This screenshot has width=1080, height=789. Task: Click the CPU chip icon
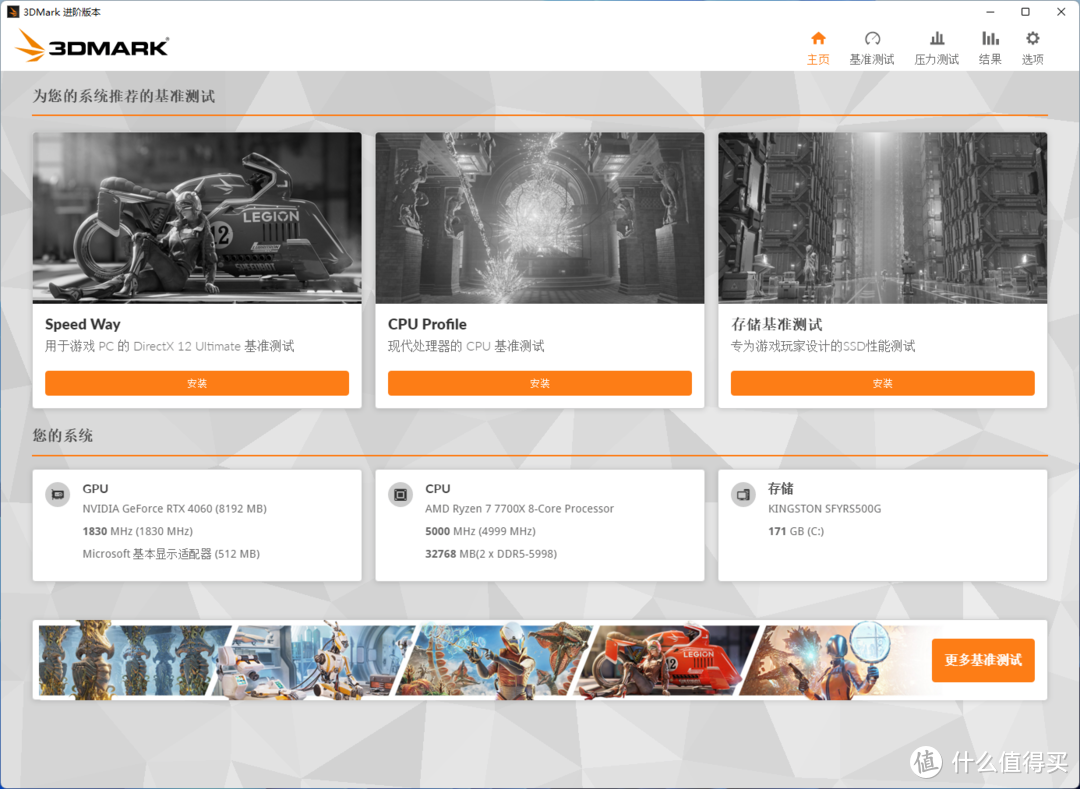(400, 494)
